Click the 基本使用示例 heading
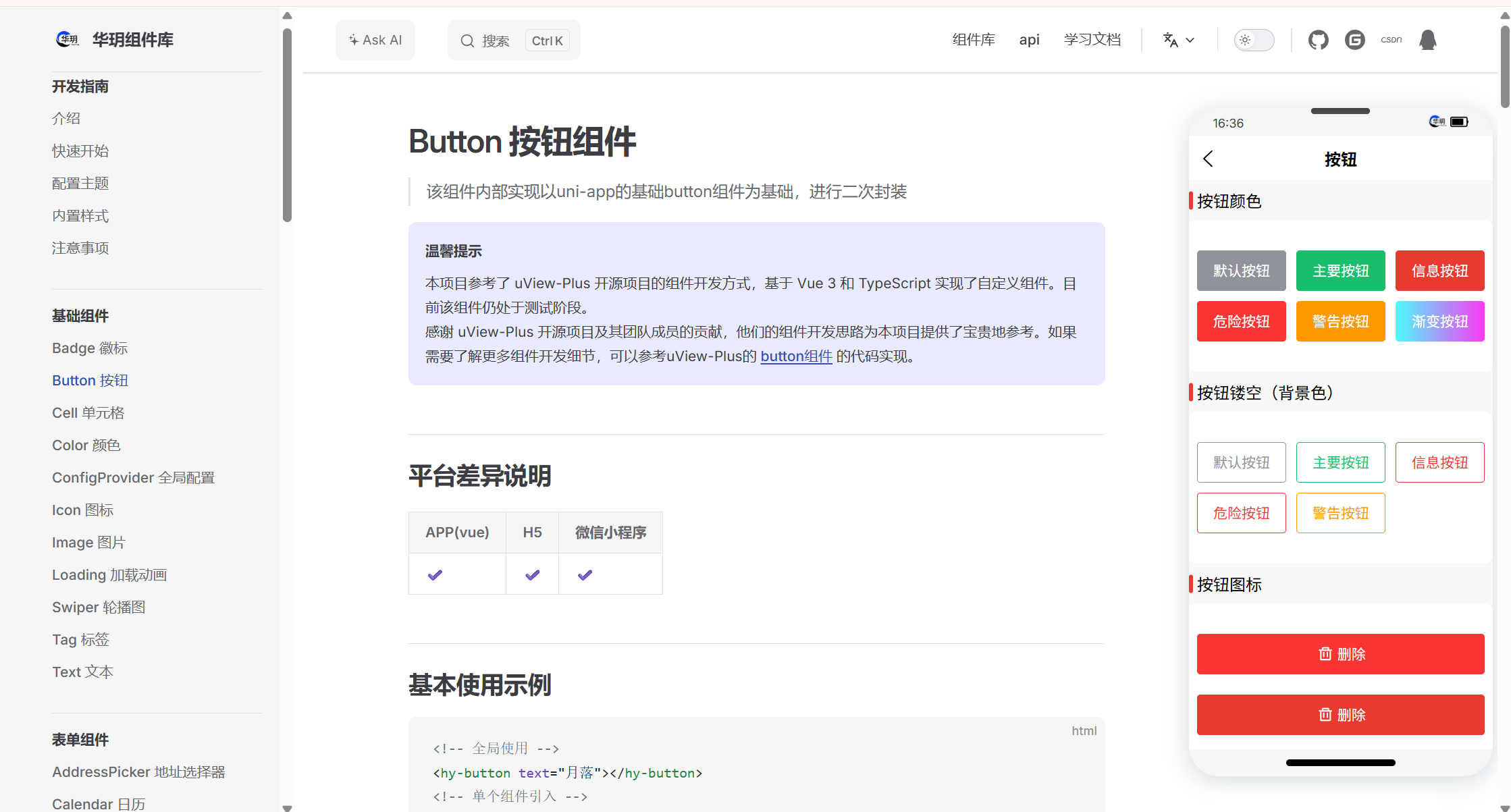The height and width of the screenshot is (812, 1511). pos(479,685)
